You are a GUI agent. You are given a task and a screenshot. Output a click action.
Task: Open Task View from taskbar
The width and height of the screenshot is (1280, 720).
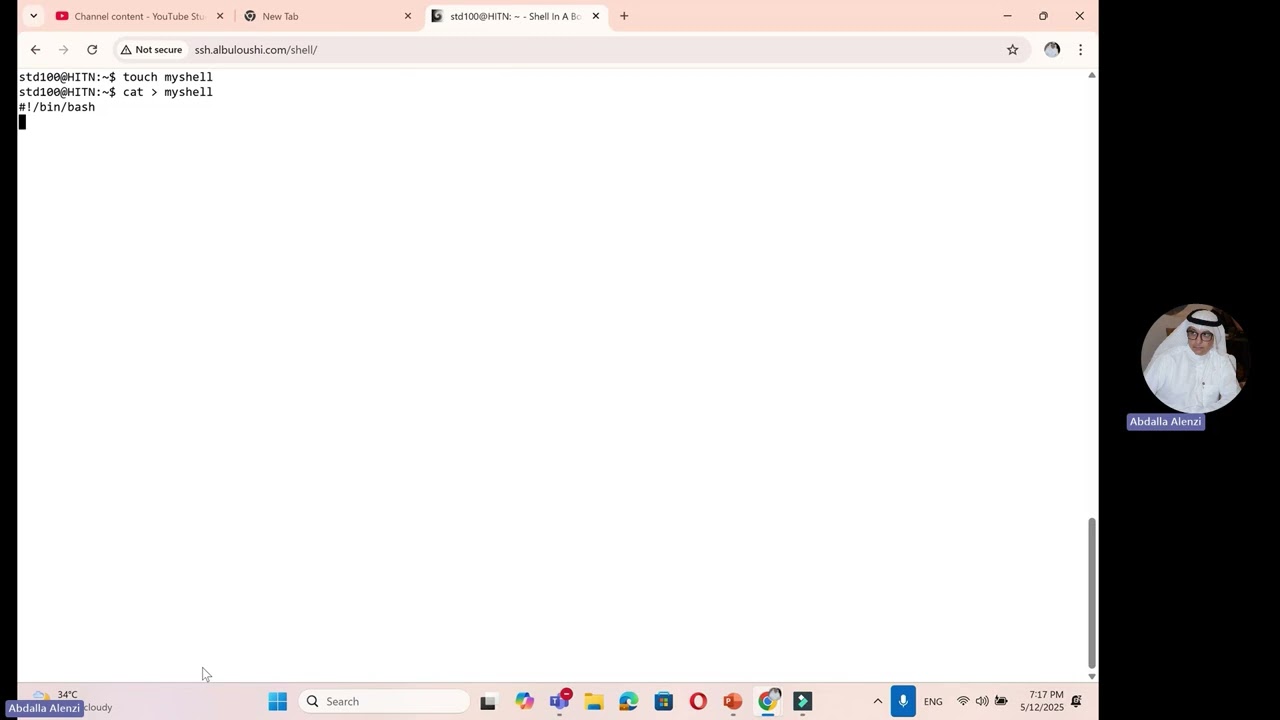(488, 701)
